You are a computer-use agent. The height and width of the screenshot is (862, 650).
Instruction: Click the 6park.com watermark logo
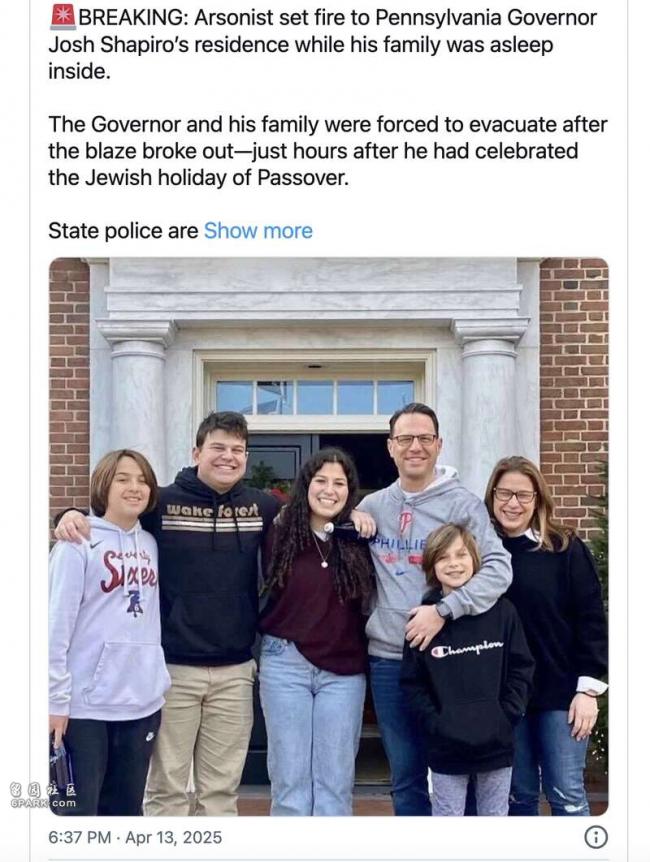click(42, 795)
